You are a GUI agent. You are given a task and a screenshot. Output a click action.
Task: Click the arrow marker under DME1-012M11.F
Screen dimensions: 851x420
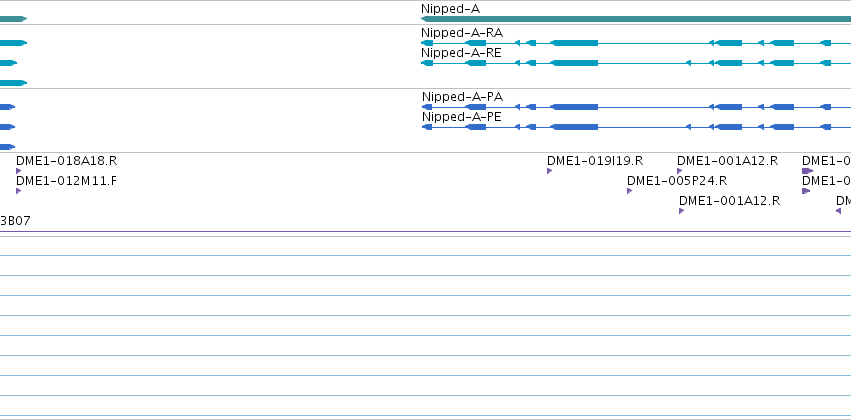(x=19, y=191)
